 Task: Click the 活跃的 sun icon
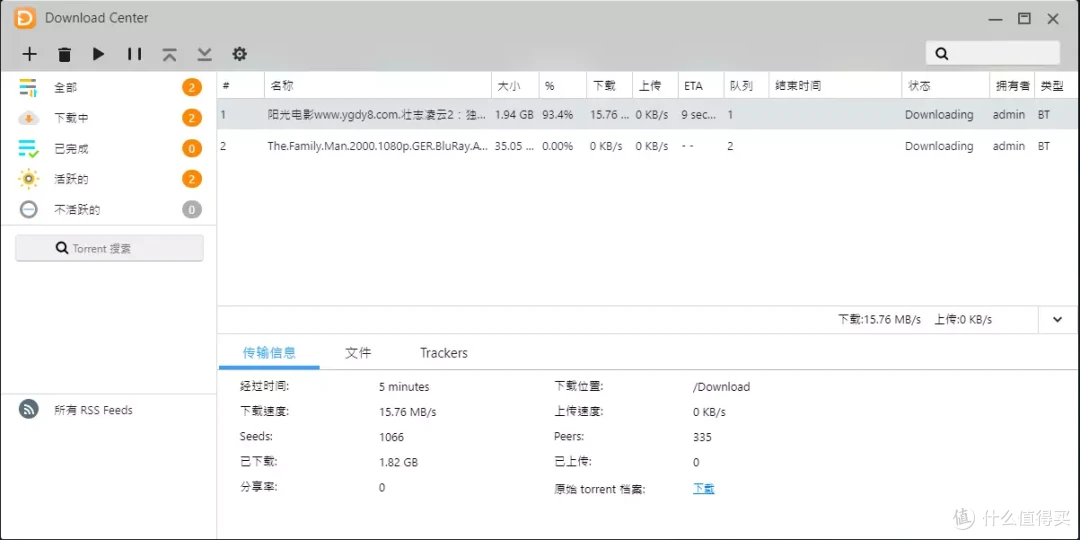coord(28,179)
